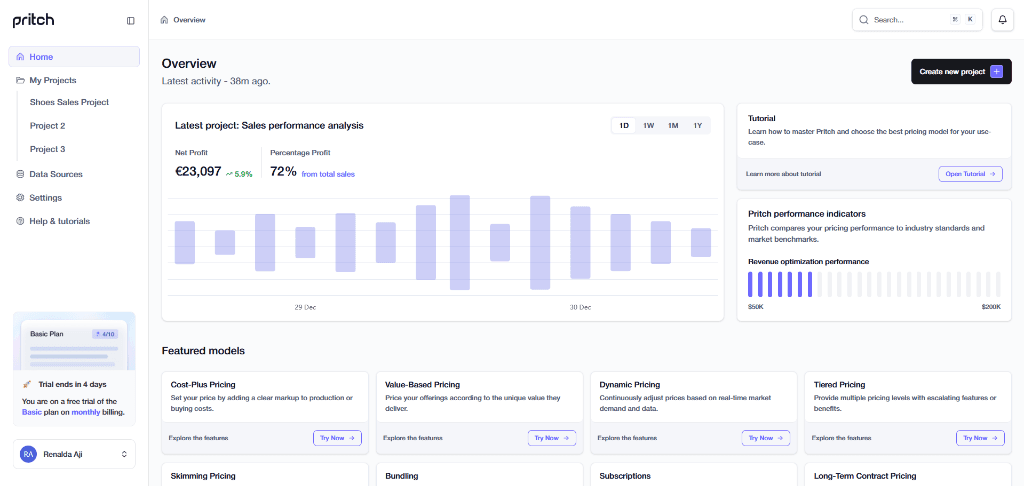Image resolution: width=1024 pixels, height=486 pixels.
Task: Select the 1M time range
Action: [x=673, y=125]
